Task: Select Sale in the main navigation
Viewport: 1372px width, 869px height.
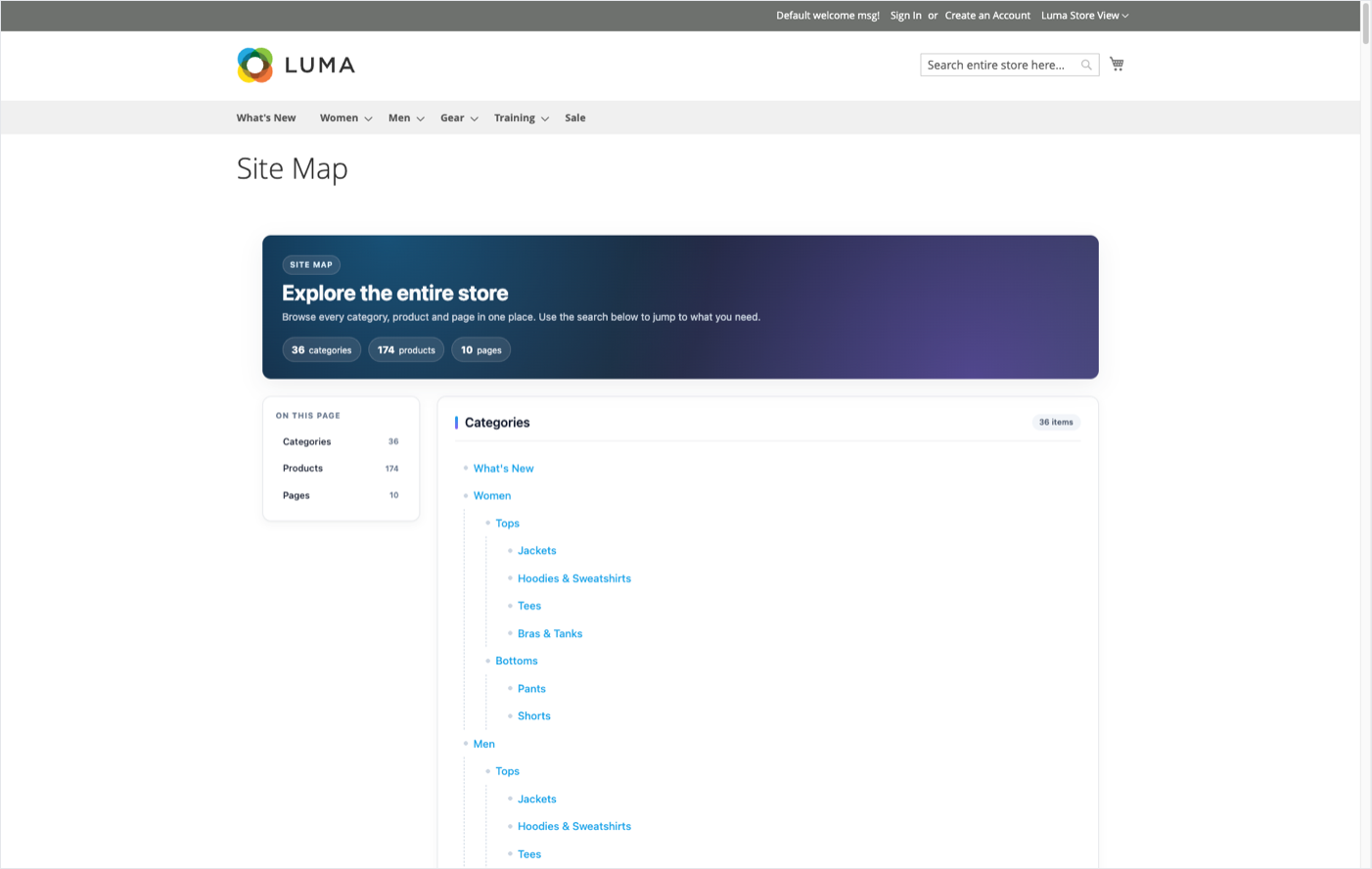Action: pos(574,117)
